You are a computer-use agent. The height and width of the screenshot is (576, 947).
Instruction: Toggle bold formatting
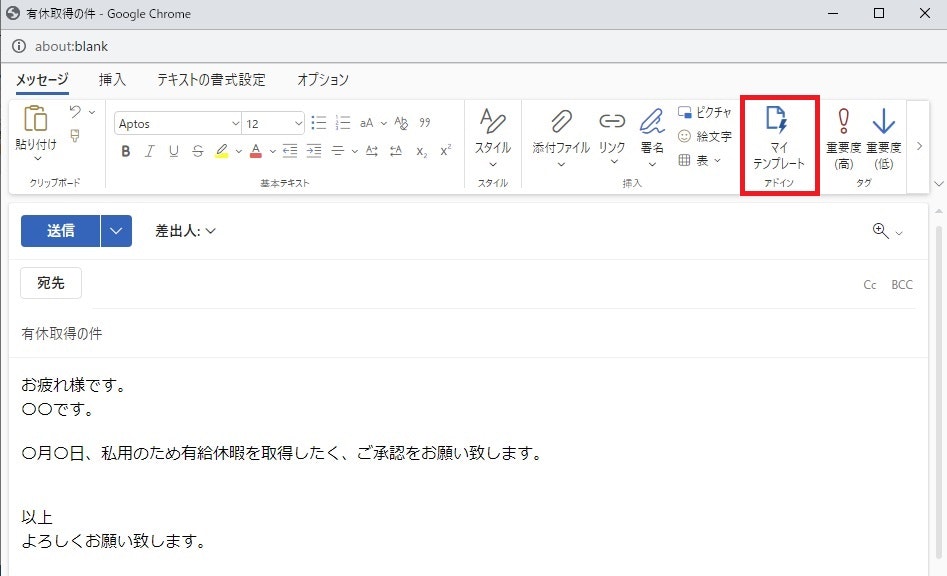126,152
